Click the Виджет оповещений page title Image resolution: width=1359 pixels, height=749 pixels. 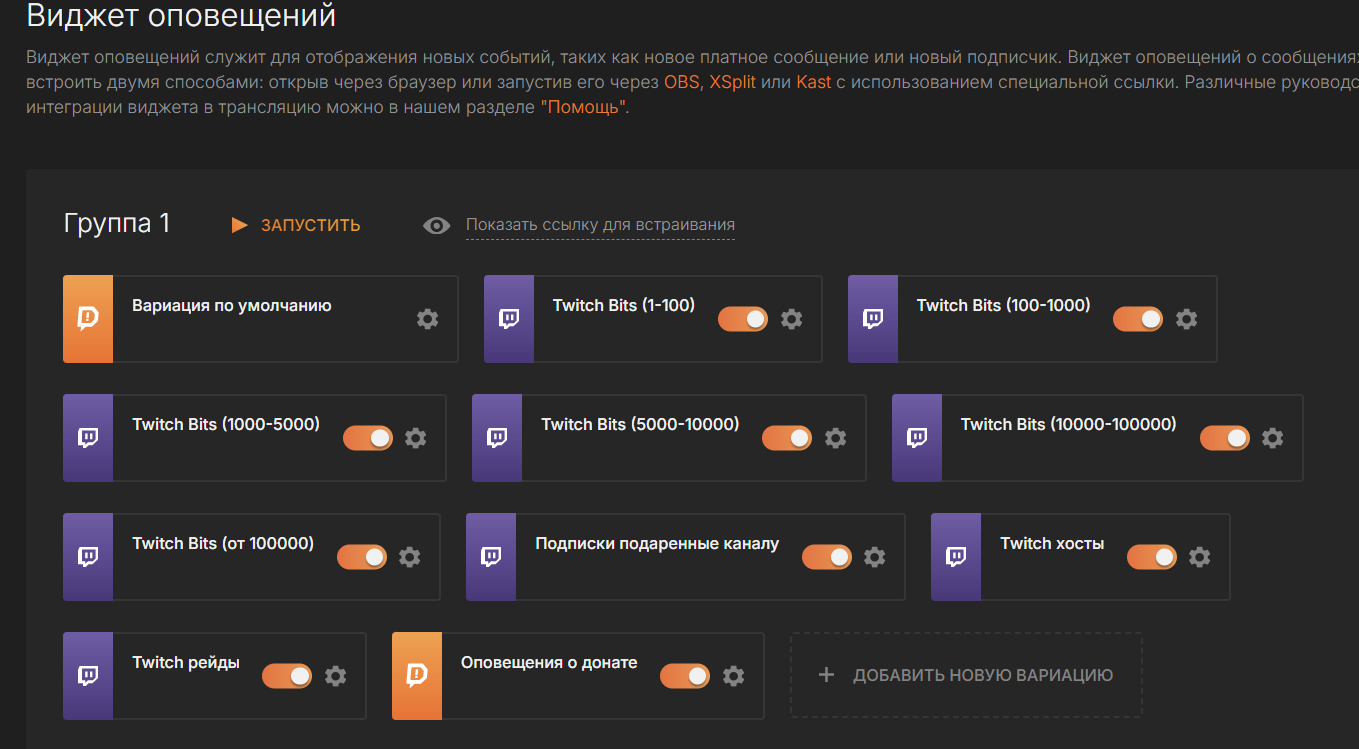[181, 16]
